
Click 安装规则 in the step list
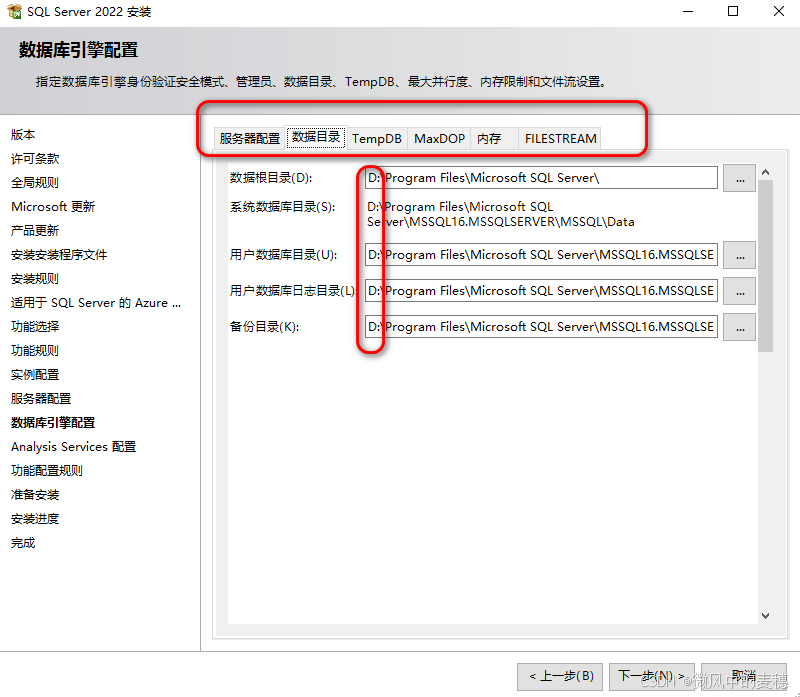(35, 279)
